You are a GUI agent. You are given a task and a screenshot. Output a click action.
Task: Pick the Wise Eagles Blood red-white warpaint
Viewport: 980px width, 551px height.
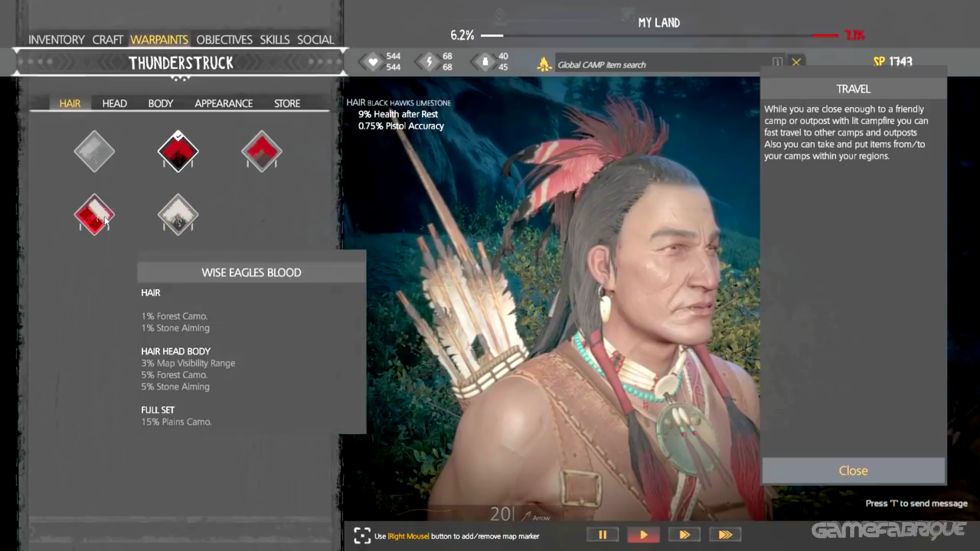pos(94,214)
